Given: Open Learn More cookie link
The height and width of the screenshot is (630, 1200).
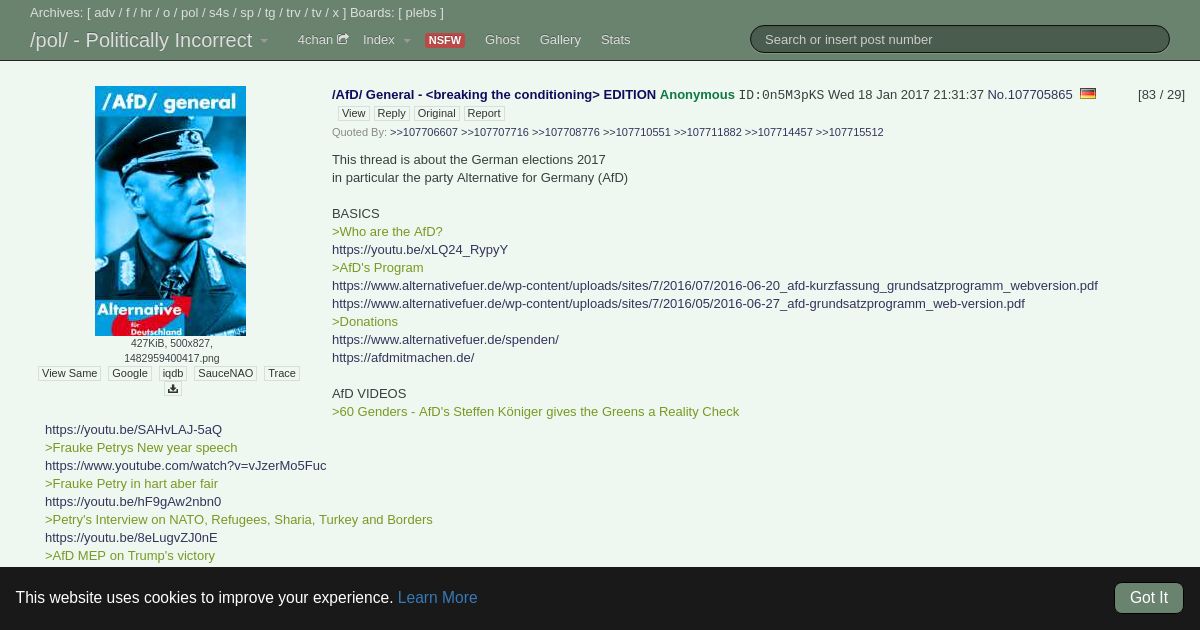Looking at the screenshot, I should [437, 598].
